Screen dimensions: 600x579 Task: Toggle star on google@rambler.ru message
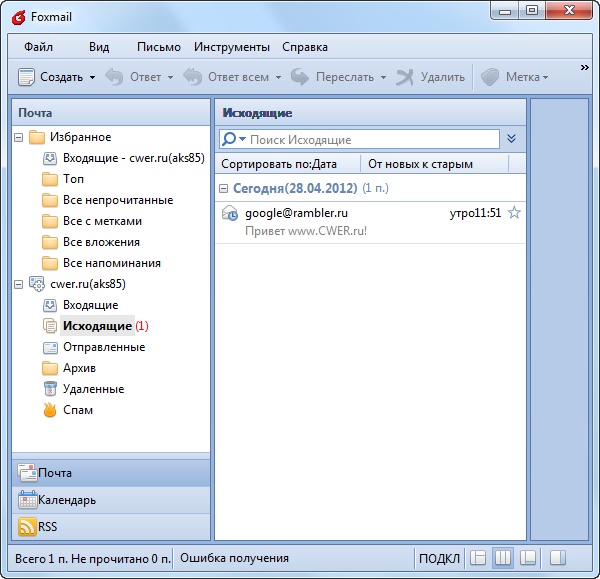pyautogui.click(x=514, y=213)
